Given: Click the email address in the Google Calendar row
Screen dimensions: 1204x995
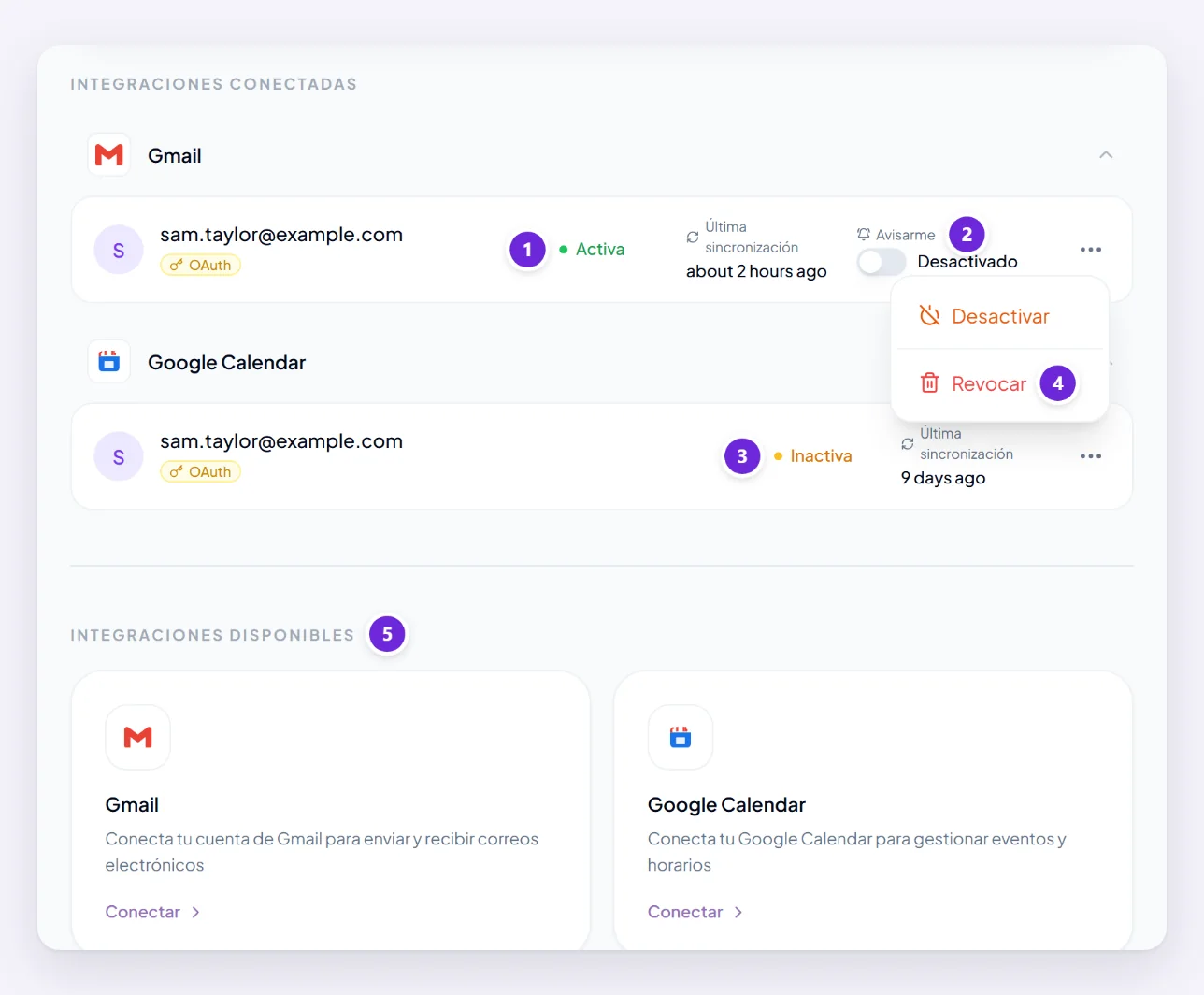Looking at the screenshot, I should pyautogui.click(x=281, y=441).
